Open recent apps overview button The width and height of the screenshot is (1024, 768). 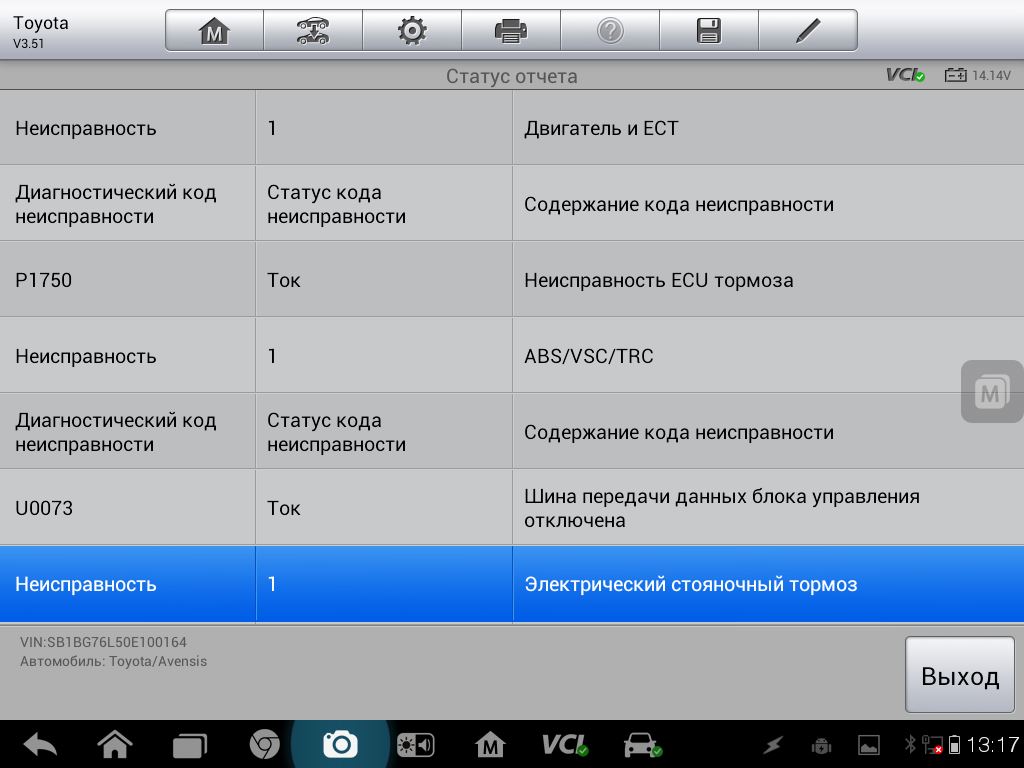tap(189, 744)
